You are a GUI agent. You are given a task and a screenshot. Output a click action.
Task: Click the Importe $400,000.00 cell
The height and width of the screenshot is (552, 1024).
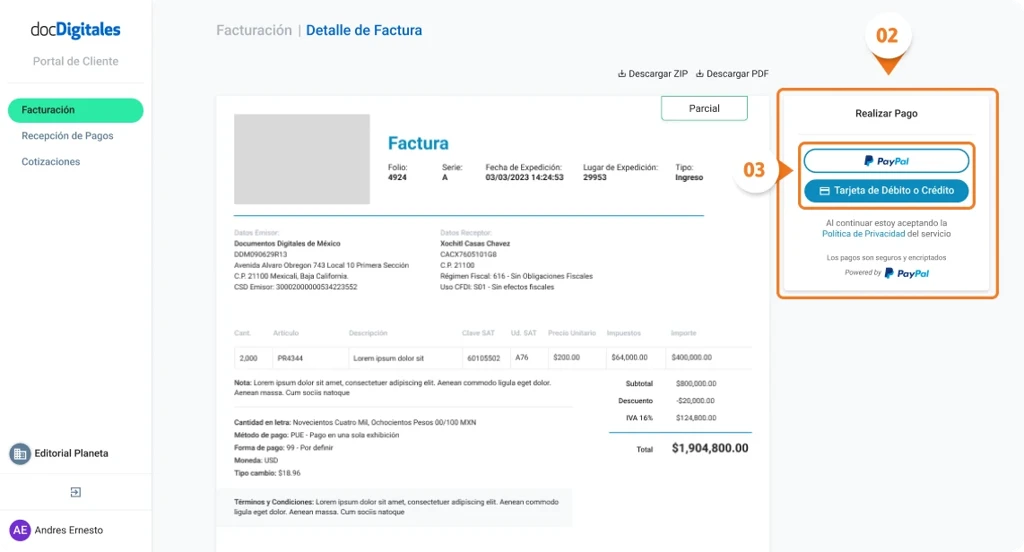point(692,357)
